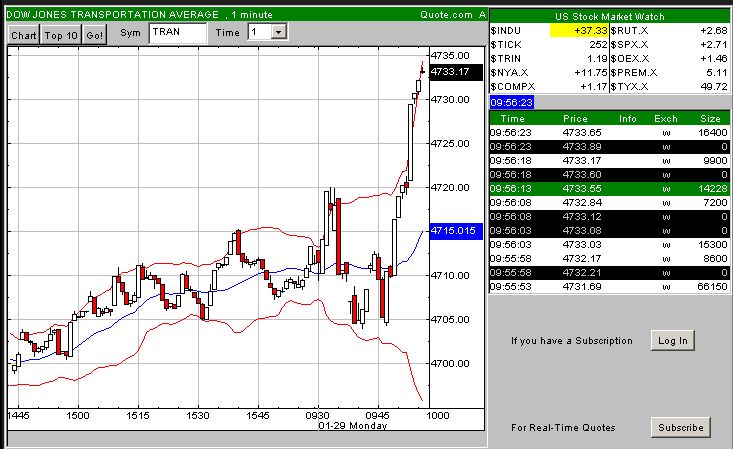
Task: Click the Quote.com label in chart header
Action: coord(446,14)
